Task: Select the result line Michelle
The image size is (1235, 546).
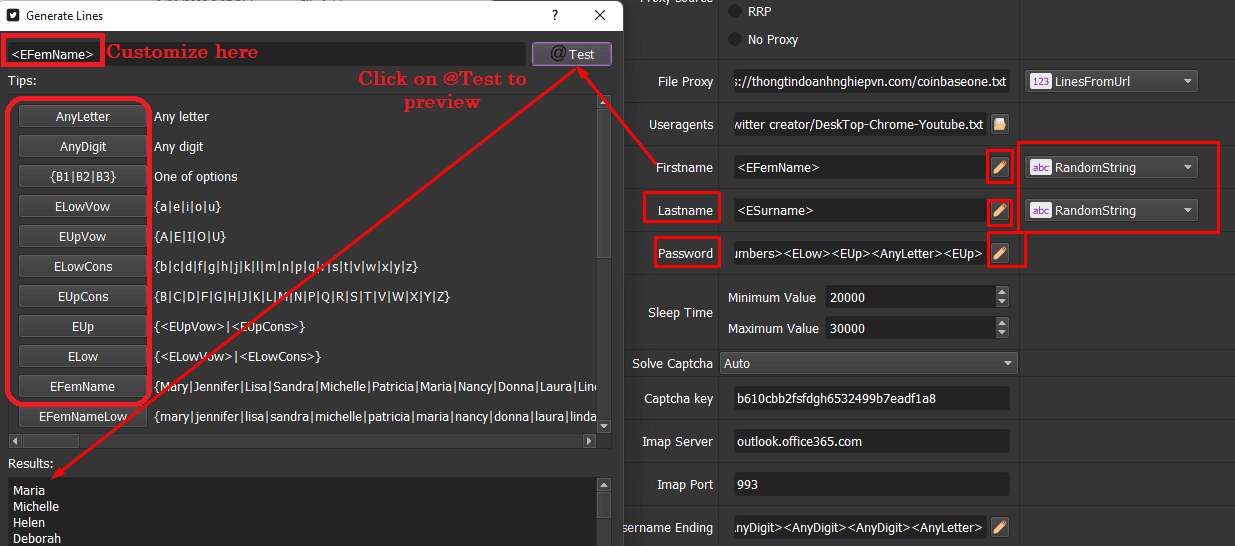Action: point(36,507)
